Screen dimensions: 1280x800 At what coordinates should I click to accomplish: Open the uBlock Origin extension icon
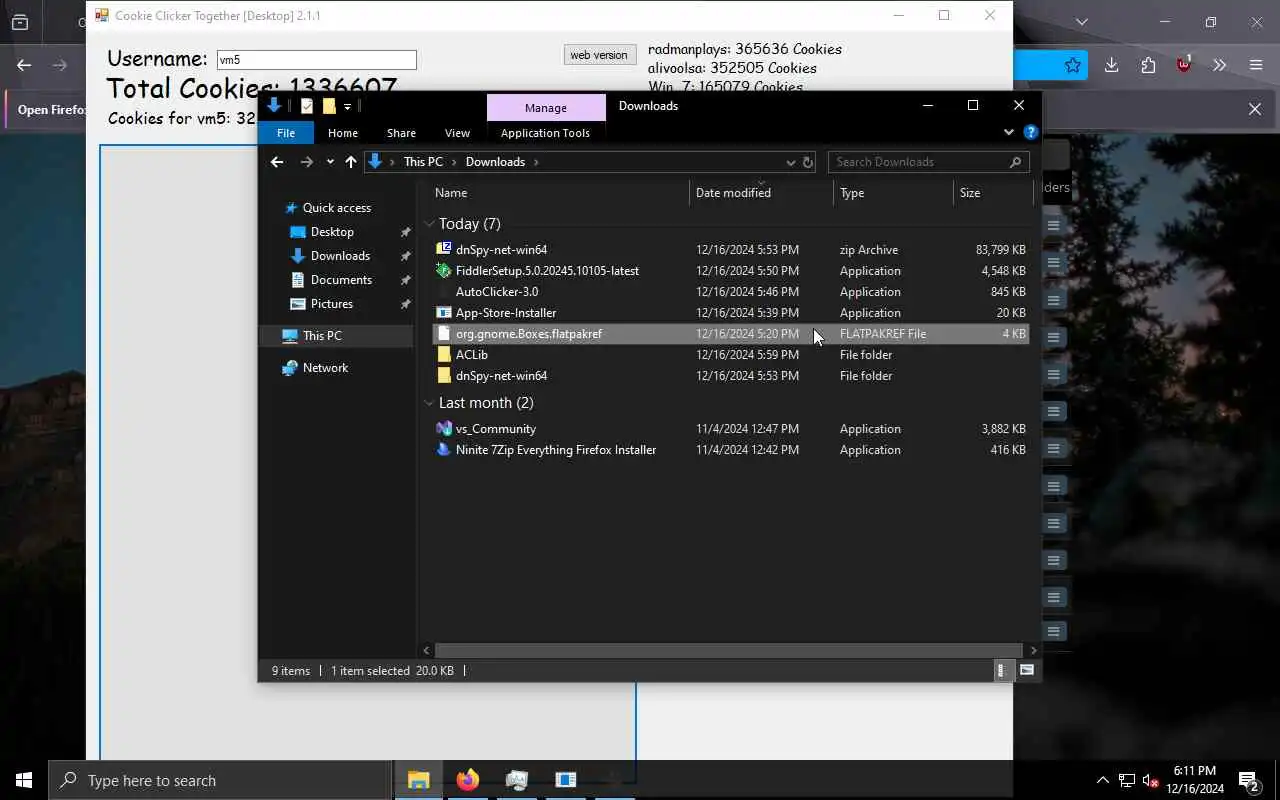[1184, 65]
